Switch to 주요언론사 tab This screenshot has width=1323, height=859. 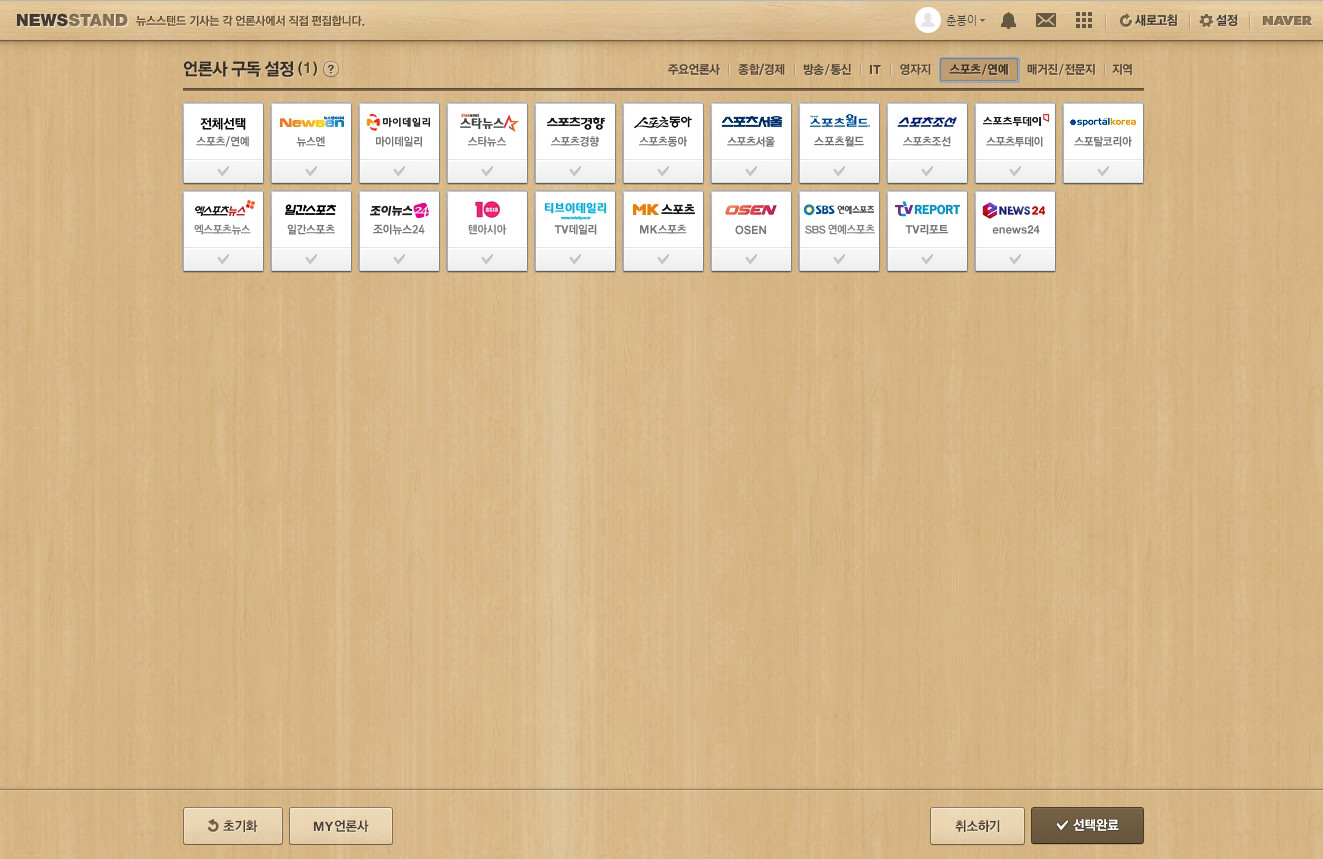pos(693,70)
